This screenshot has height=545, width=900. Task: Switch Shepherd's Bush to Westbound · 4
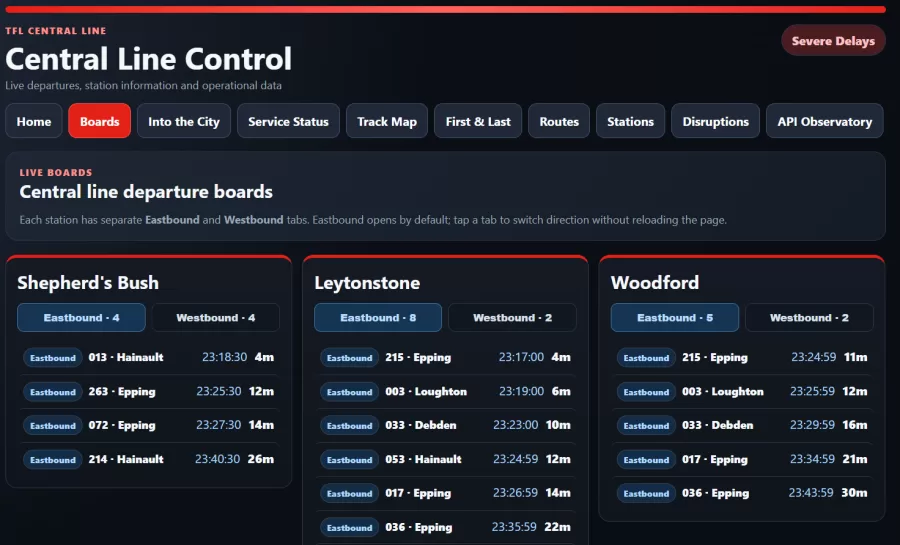215,317
